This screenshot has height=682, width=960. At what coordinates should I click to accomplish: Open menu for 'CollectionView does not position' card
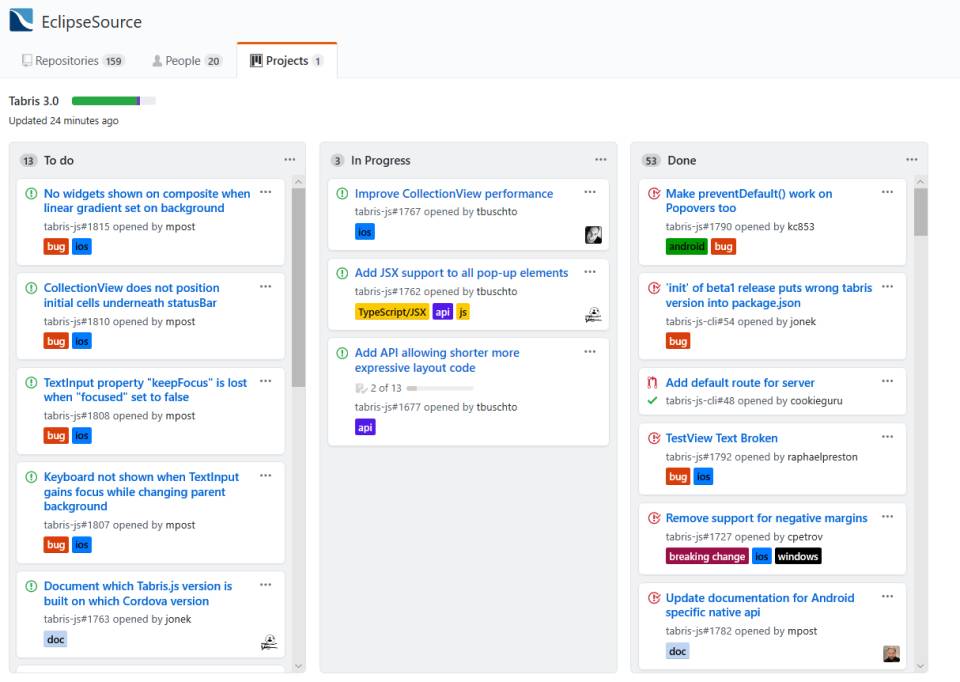click(x=266, y=287)
